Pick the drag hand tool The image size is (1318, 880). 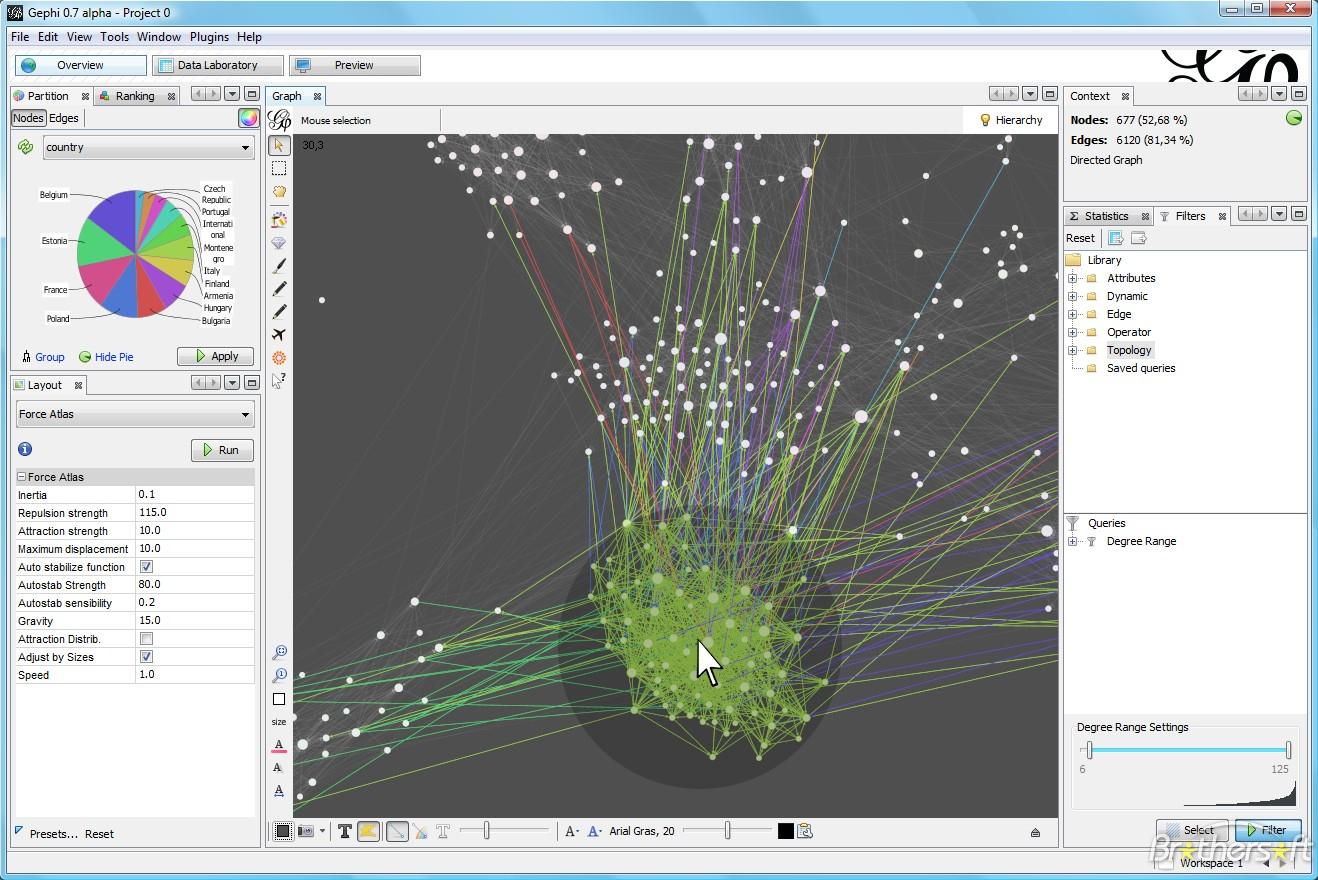coord(279,191)
